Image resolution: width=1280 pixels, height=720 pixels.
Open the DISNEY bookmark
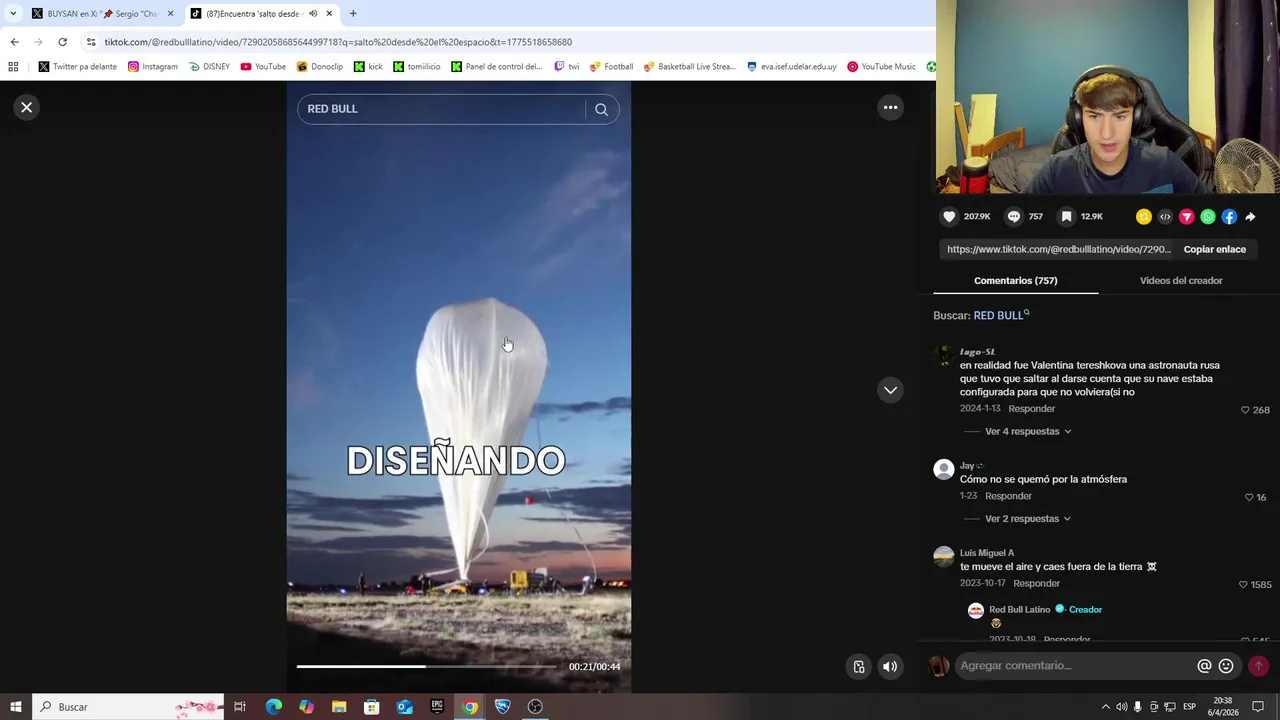209,67
